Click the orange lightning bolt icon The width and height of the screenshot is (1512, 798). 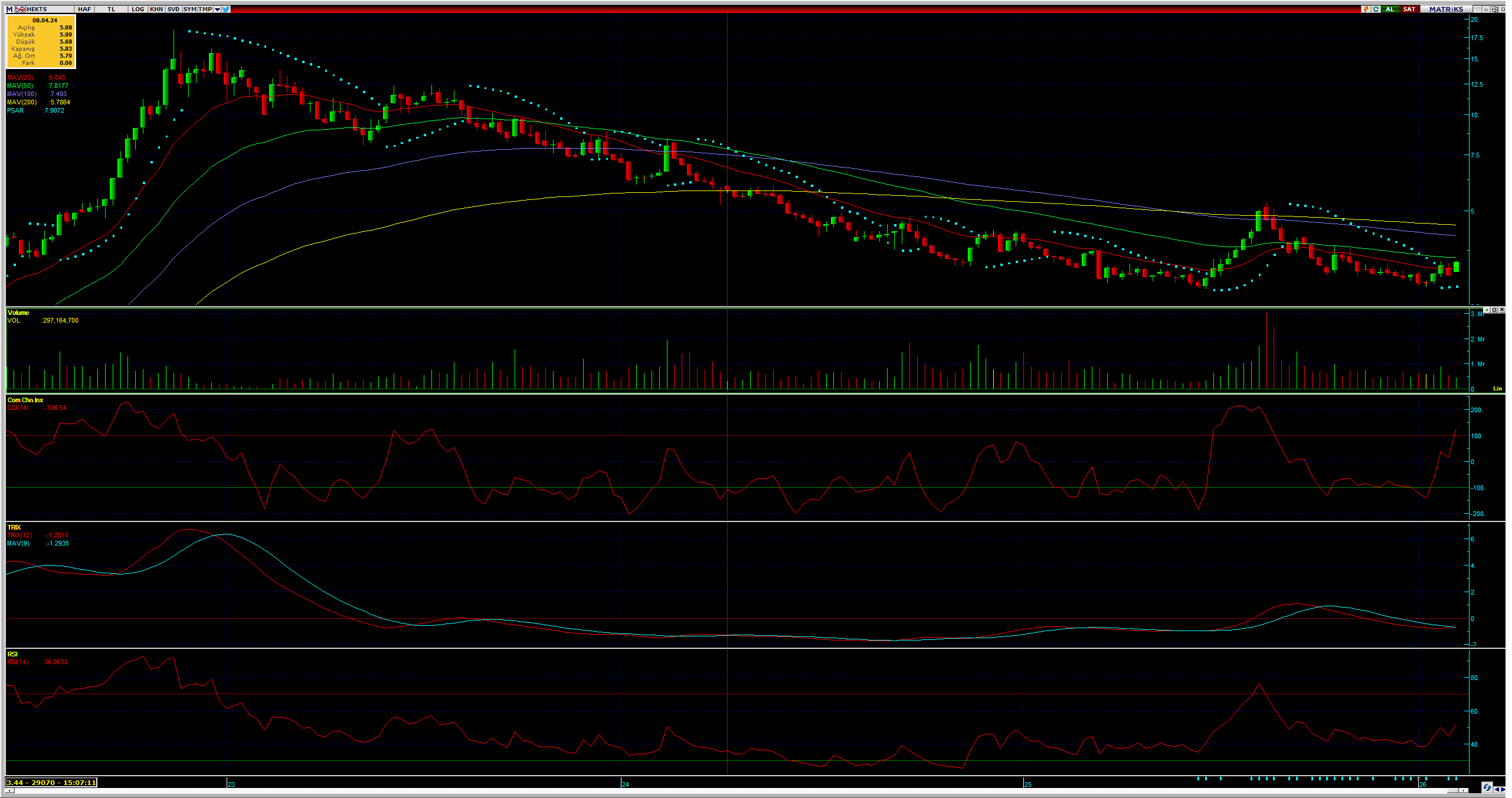[1366, 9]
